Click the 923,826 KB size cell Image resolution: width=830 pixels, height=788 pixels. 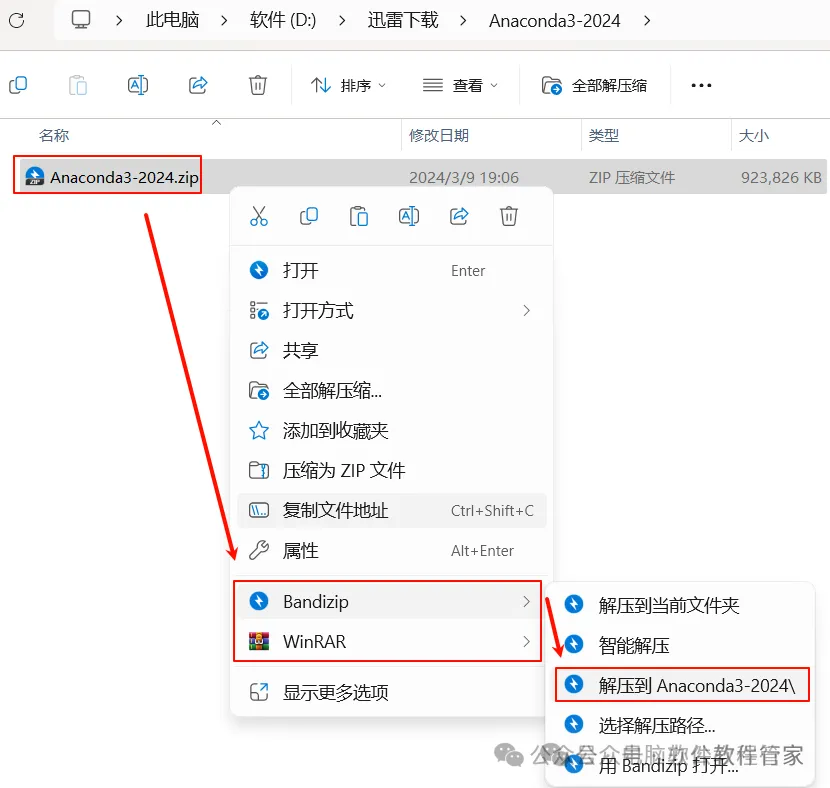(781, 177)
